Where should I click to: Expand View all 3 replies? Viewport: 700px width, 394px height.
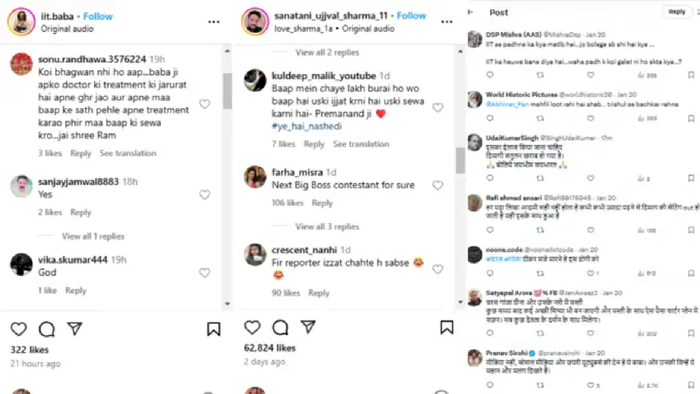327,227
